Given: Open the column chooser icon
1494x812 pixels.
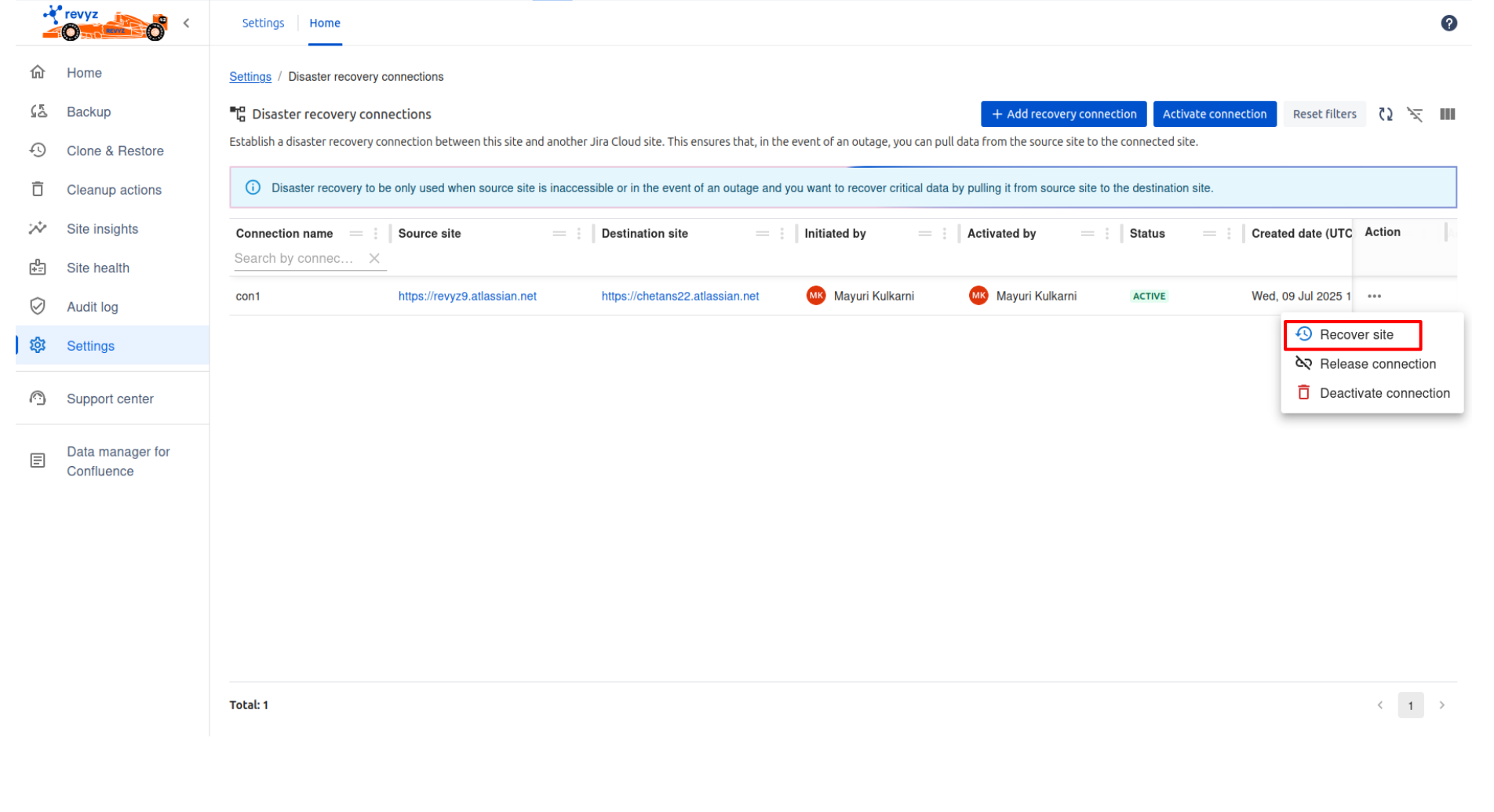Looking at the screenshot, I should coord(1447,115).
